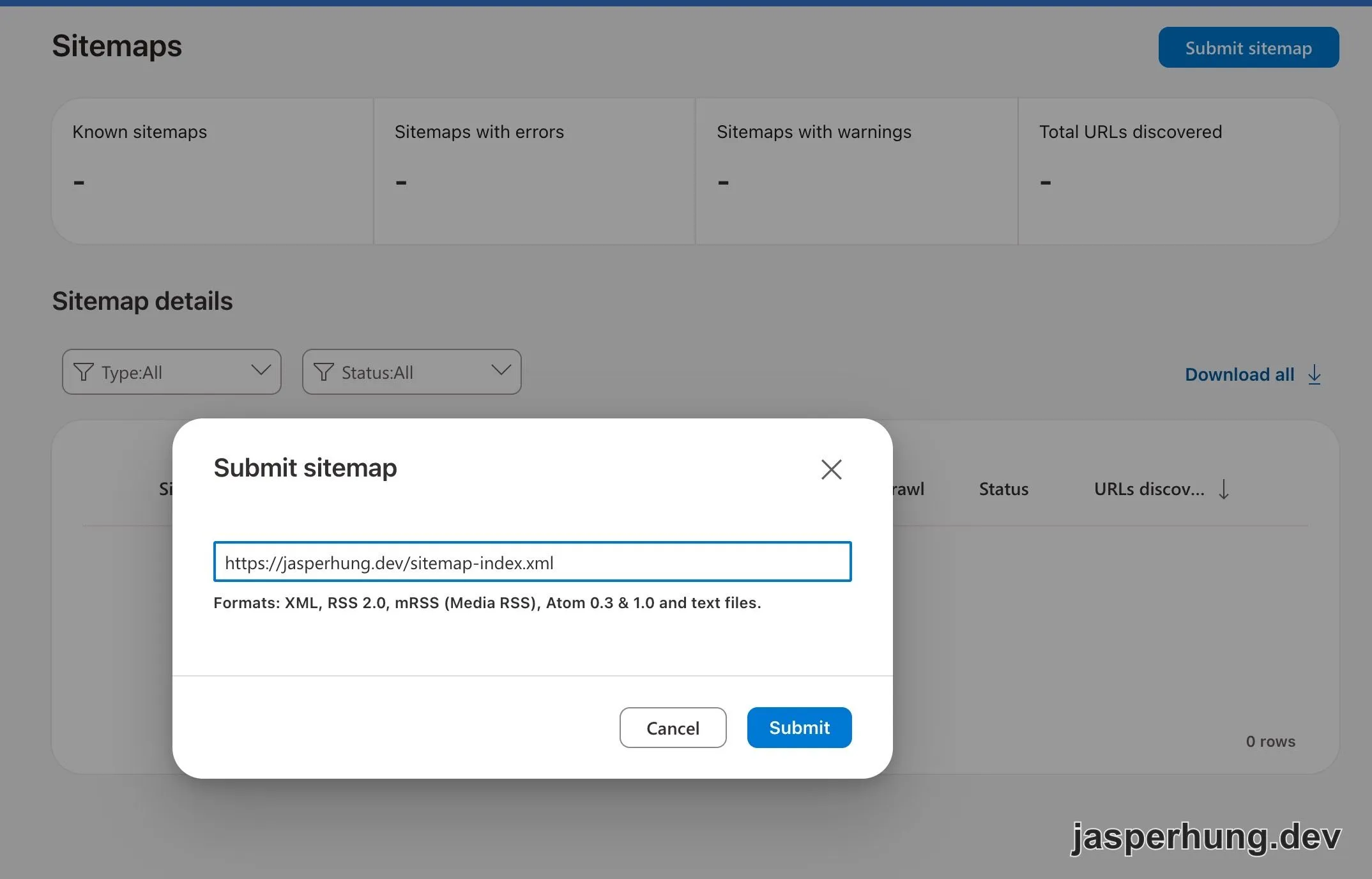Click the Formats help text in dialog

(487, 603)
